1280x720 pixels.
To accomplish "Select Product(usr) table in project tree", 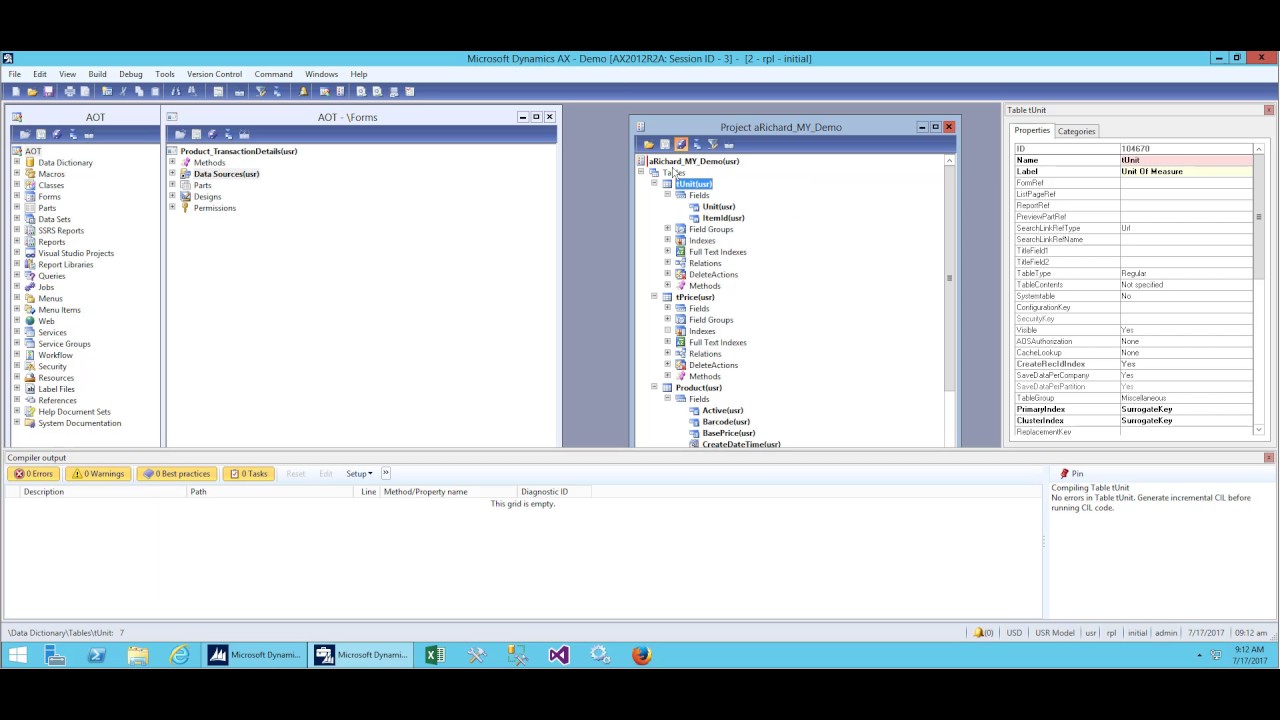I will pos(698,388).
